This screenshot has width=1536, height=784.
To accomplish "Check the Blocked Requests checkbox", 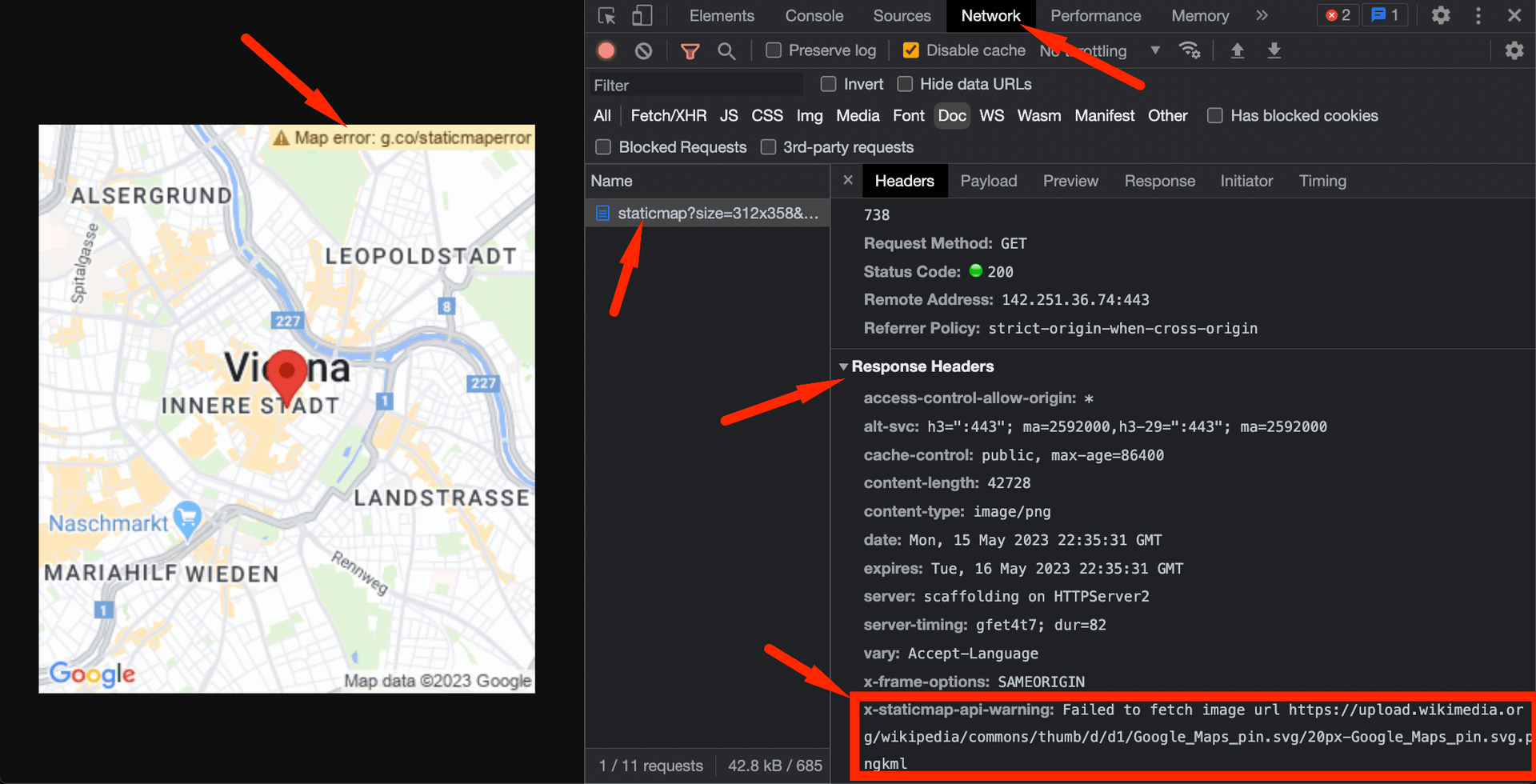I will point(603,147).
